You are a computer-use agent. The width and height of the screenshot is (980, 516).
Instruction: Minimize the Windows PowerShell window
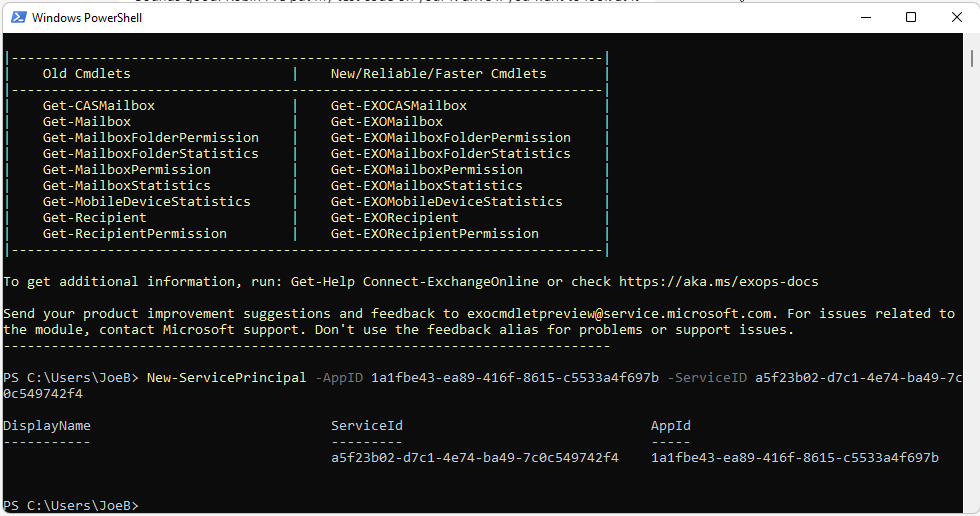click(863, 17)
